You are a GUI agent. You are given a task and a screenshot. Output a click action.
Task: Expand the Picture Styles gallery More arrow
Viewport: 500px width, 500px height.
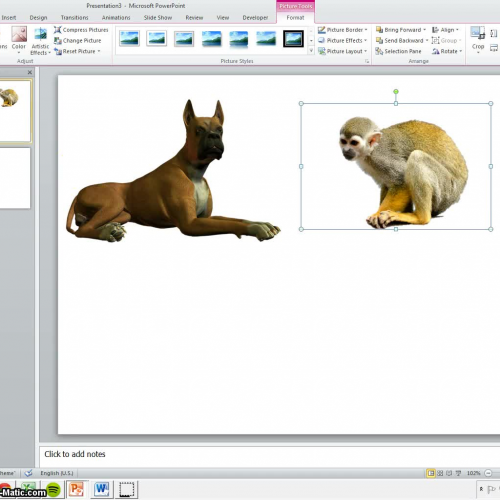pyautogui.click(x=311, y=51)
